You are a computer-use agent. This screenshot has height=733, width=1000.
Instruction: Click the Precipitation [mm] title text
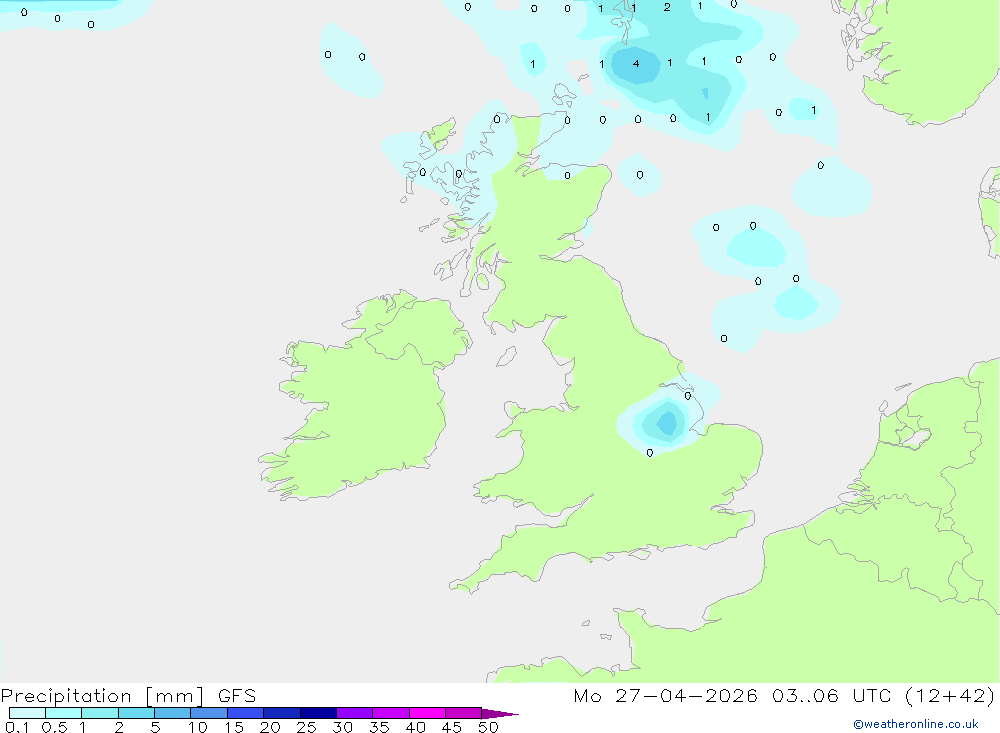coord(102,695)
